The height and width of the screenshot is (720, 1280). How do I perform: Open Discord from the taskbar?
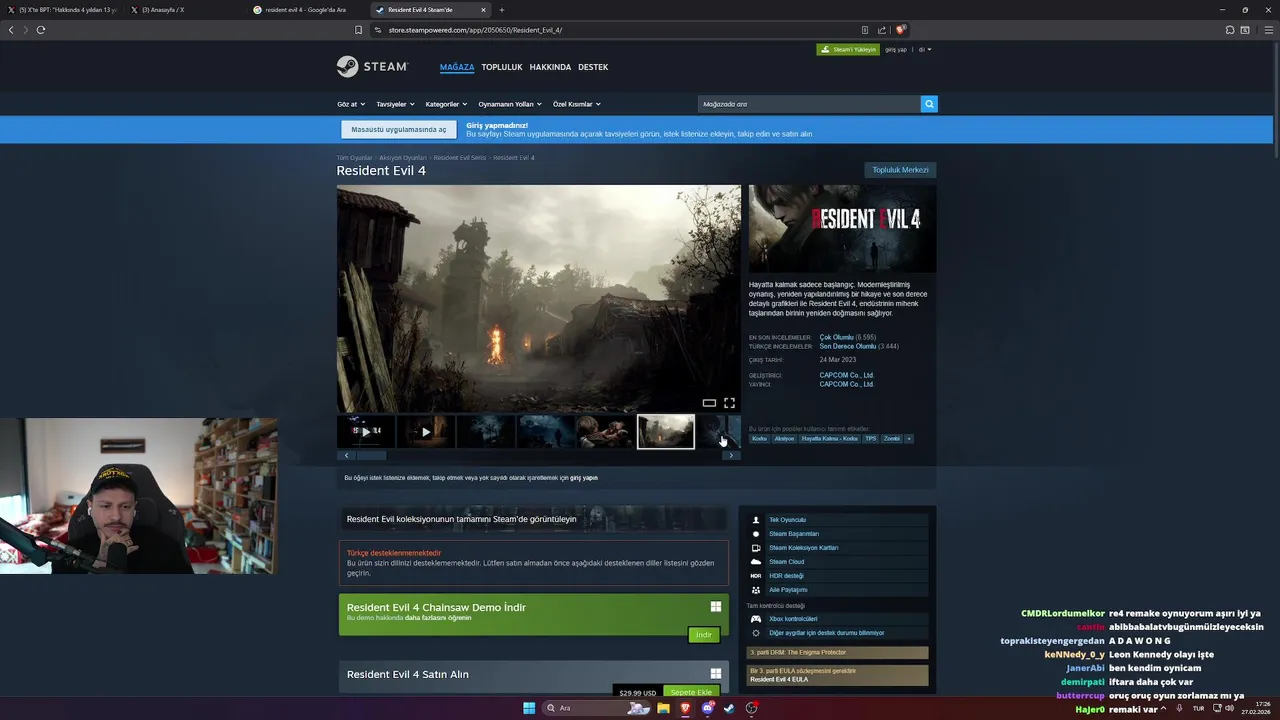point(707,708)
